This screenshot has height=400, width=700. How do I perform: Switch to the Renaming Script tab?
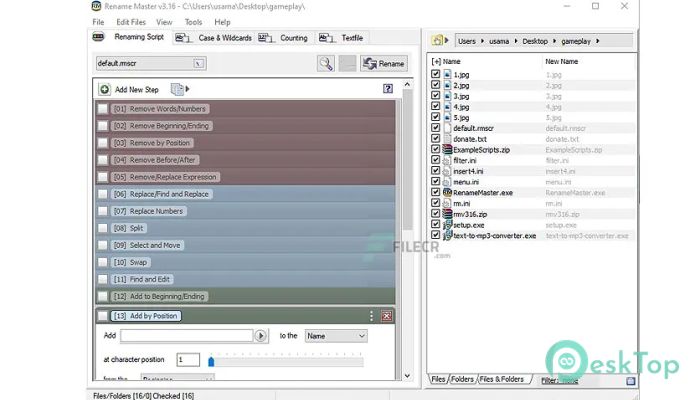[129, 37]
